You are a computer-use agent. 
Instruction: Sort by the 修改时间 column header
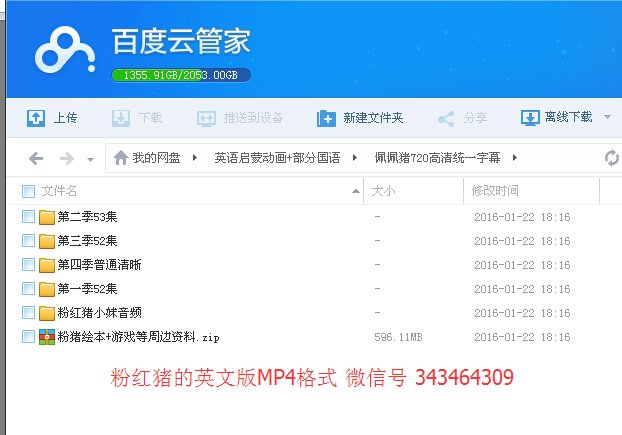pyautogui.click(x=495, y=191)
